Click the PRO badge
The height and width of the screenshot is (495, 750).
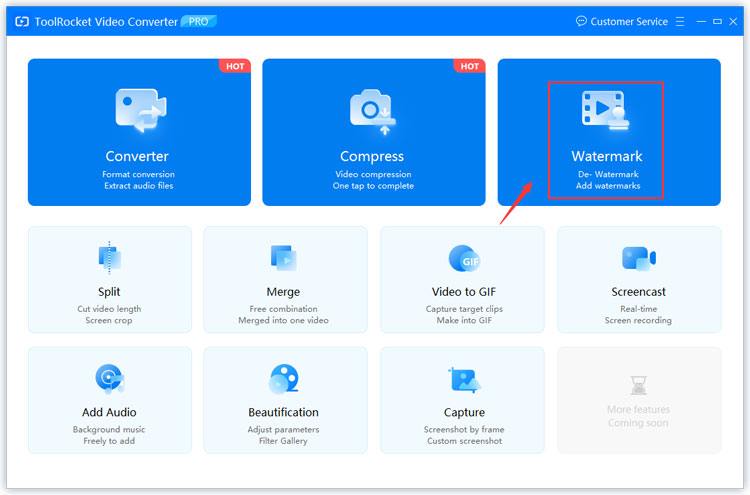(199, 22)
